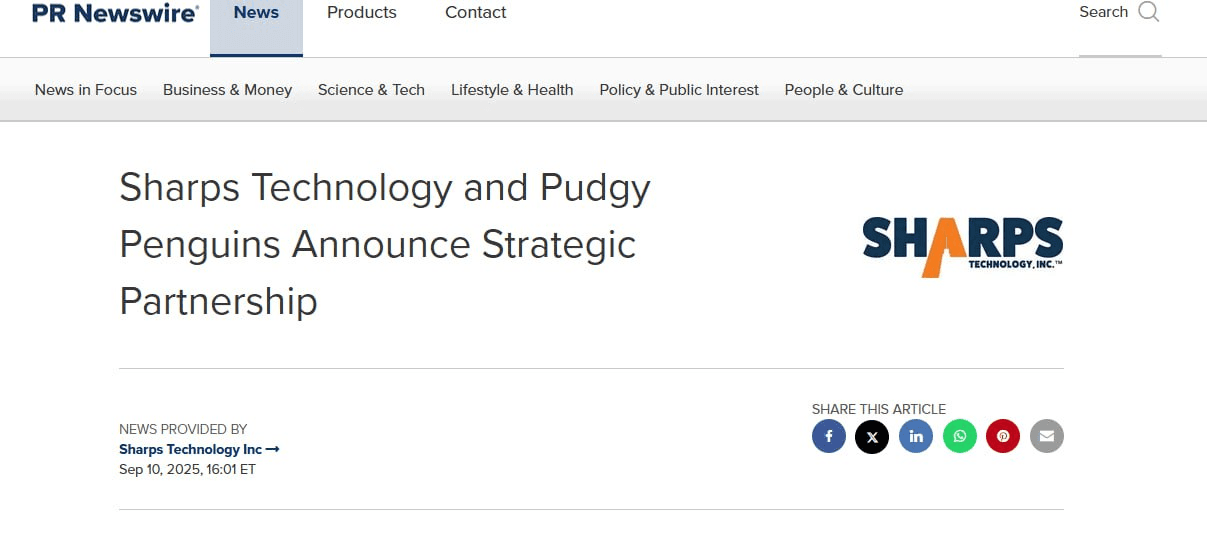Open Lifestyle & Health section
This screenshot has width=1207, height=533.
pos(512,90)
